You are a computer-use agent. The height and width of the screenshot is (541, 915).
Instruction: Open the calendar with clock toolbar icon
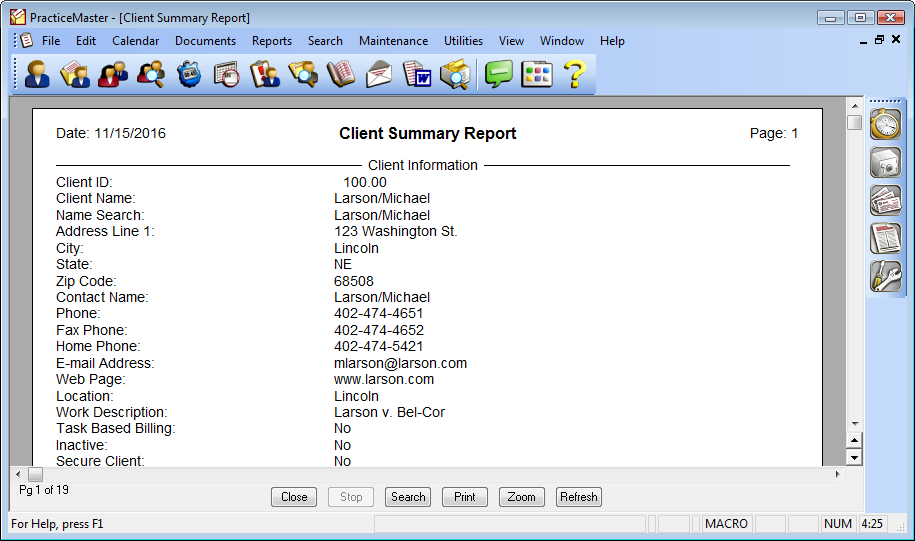[x=227, y=75]
